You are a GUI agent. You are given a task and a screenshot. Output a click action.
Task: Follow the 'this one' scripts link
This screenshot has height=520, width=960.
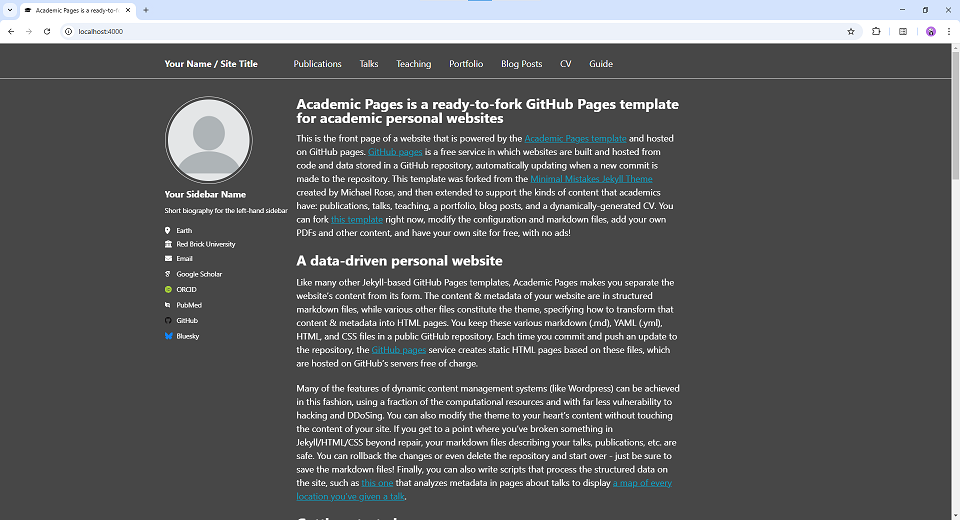pos(377,483)
